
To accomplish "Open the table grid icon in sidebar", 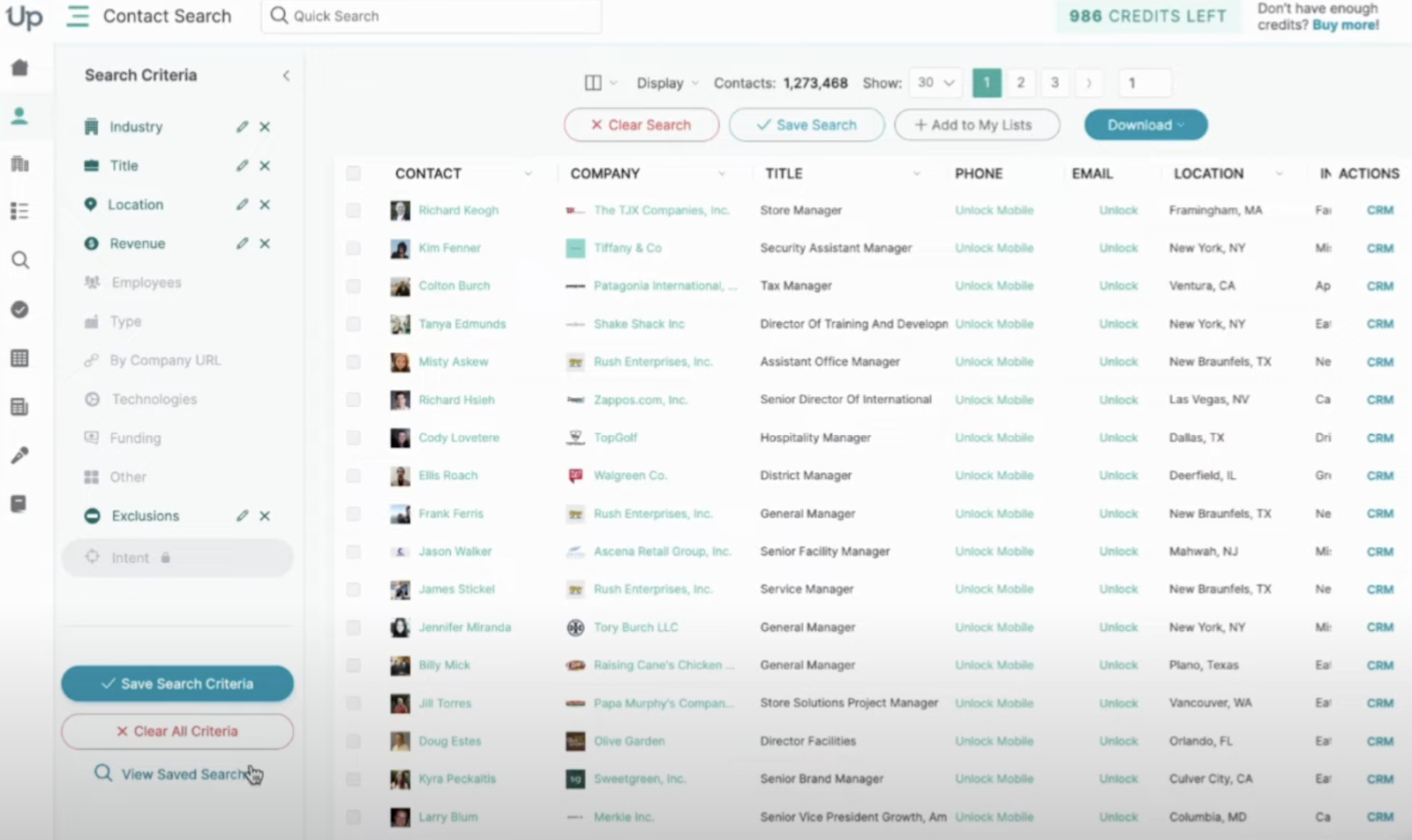I will tap(19, 358).
